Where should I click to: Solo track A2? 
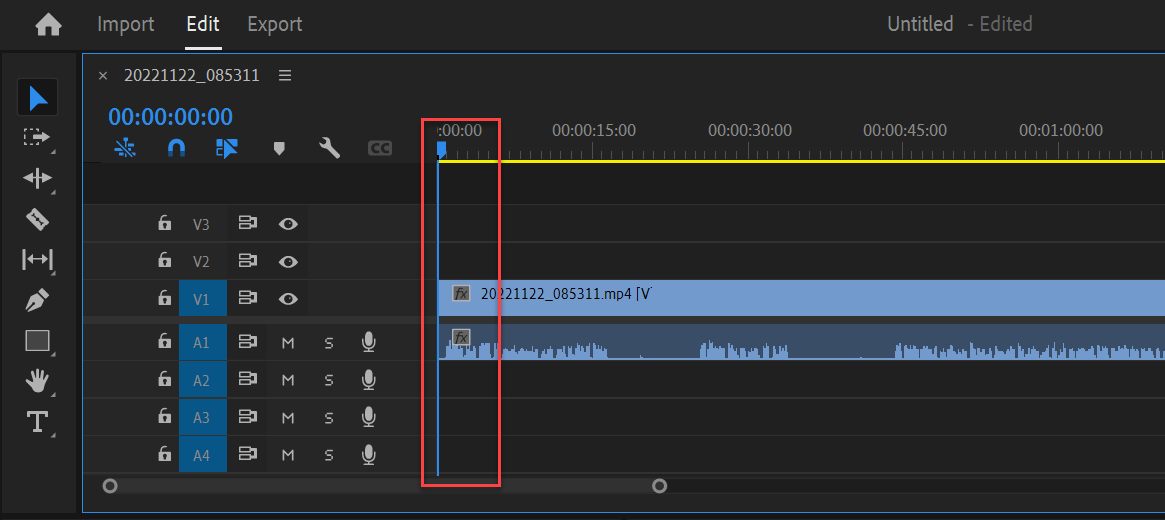coord(328,380)
